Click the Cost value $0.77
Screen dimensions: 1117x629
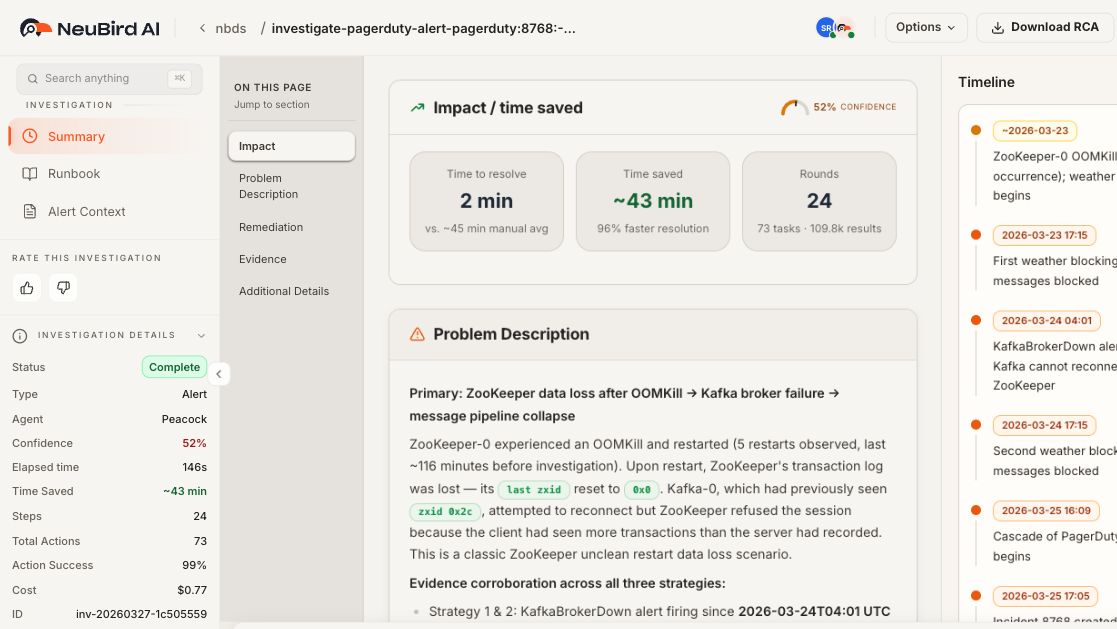pos(192,590)
